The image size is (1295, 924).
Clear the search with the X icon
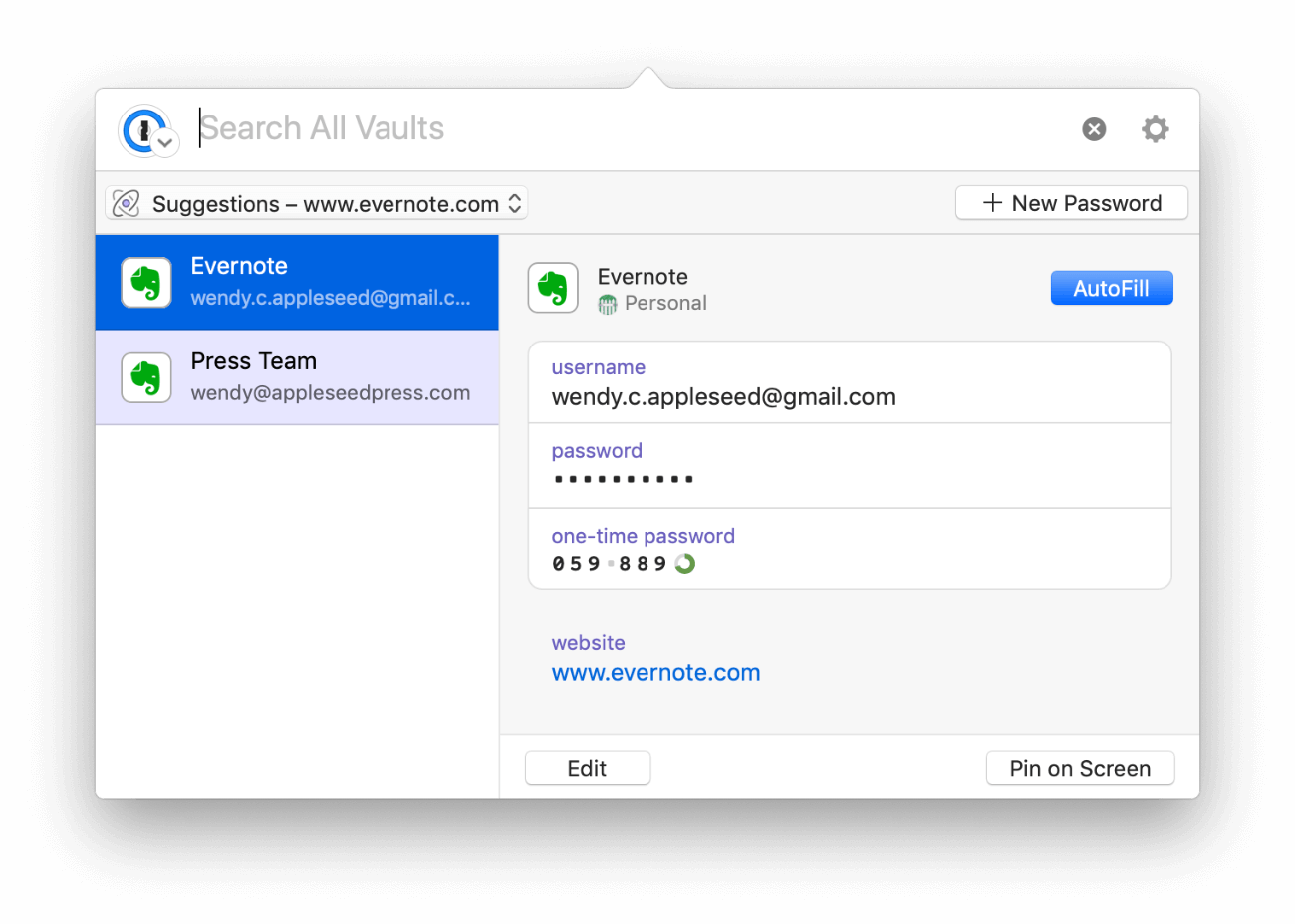click(x=1094, y=129)
